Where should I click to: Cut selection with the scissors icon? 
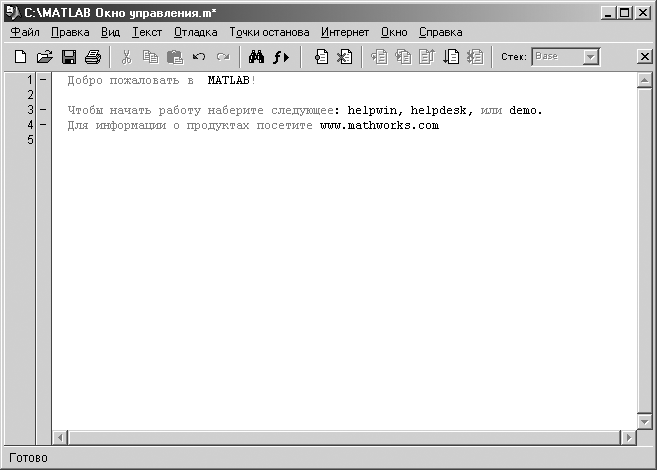[x=126, y=57]
